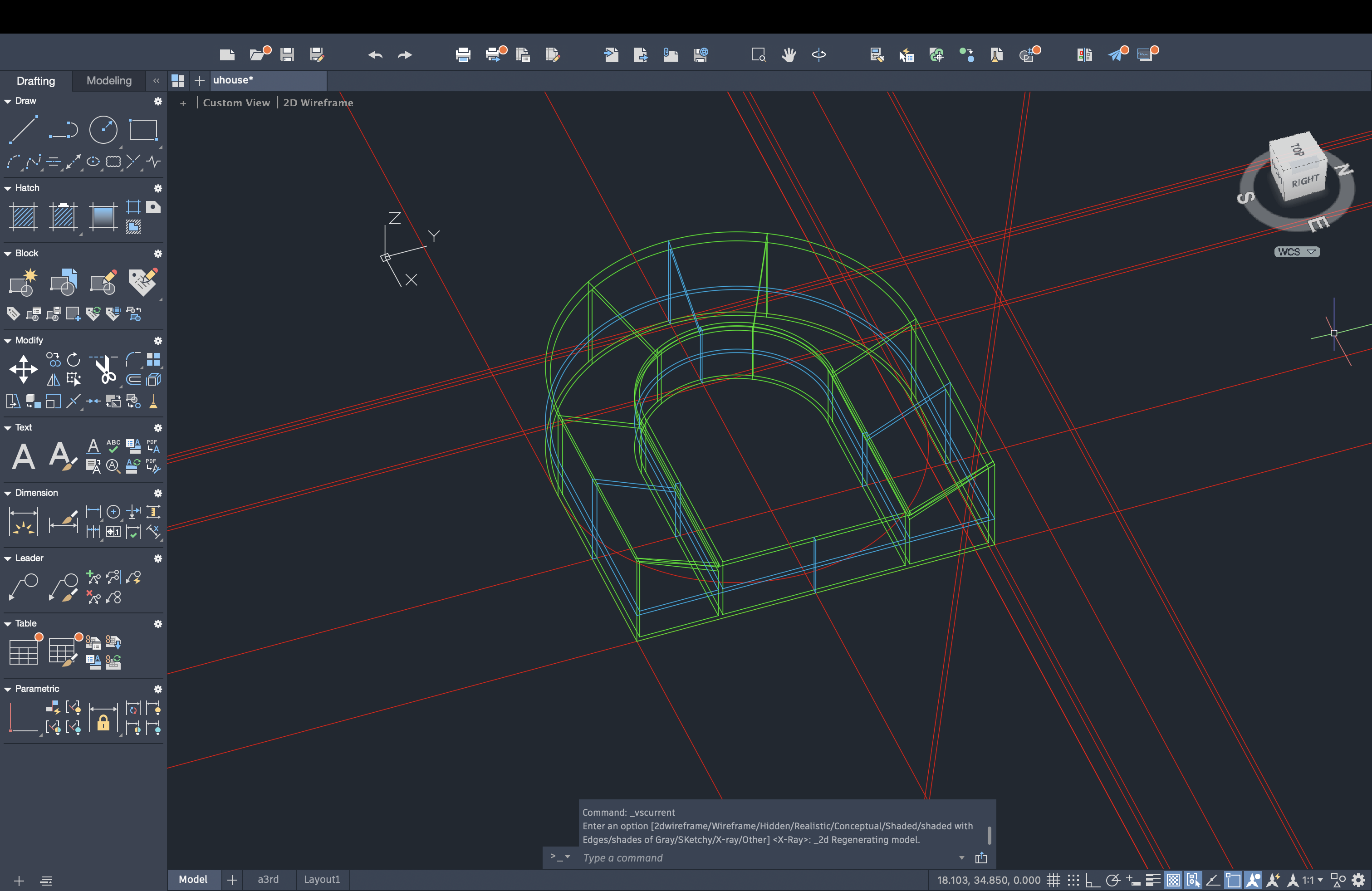This screenshot has height=891, width=1372.
Task: Click the Custom View label
Action: pyautogui.click(x=236, y=103)
